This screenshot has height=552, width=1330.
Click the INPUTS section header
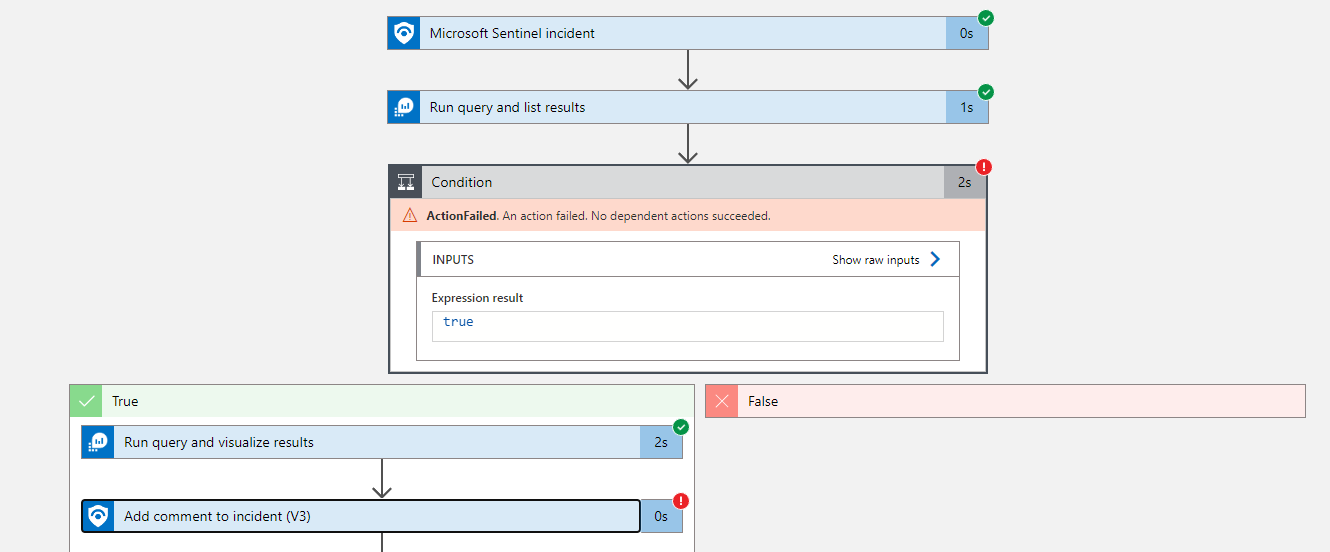[688, 259]
